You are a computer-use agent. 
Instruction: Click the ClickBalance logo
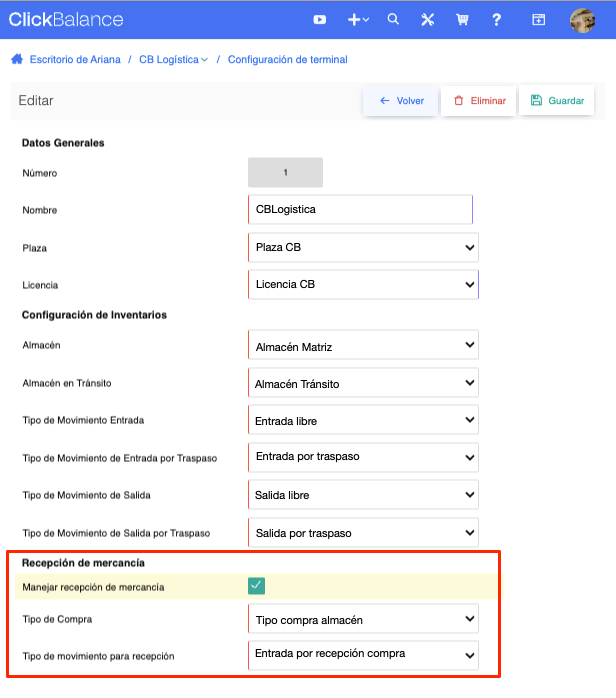[x=66, y=20]
